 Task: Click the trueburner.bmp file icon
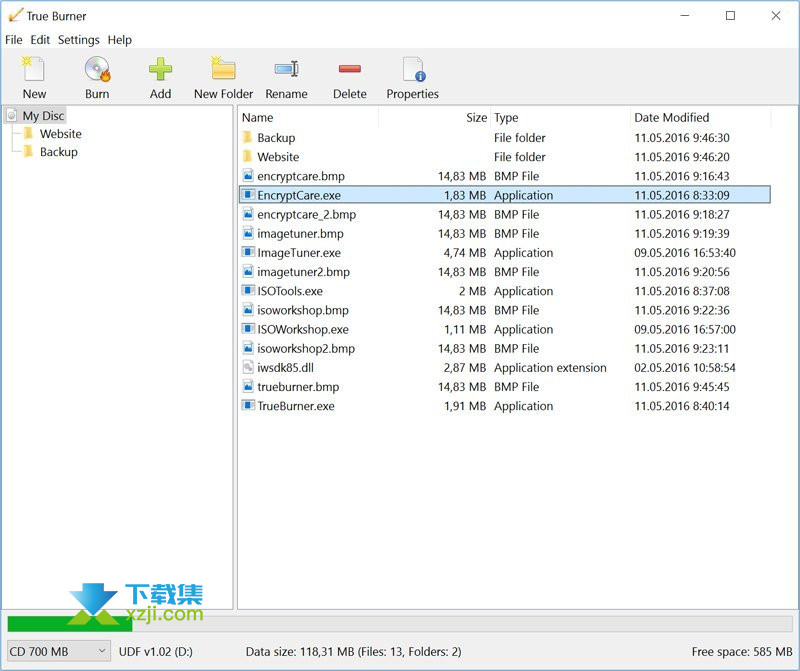[248, 386]
